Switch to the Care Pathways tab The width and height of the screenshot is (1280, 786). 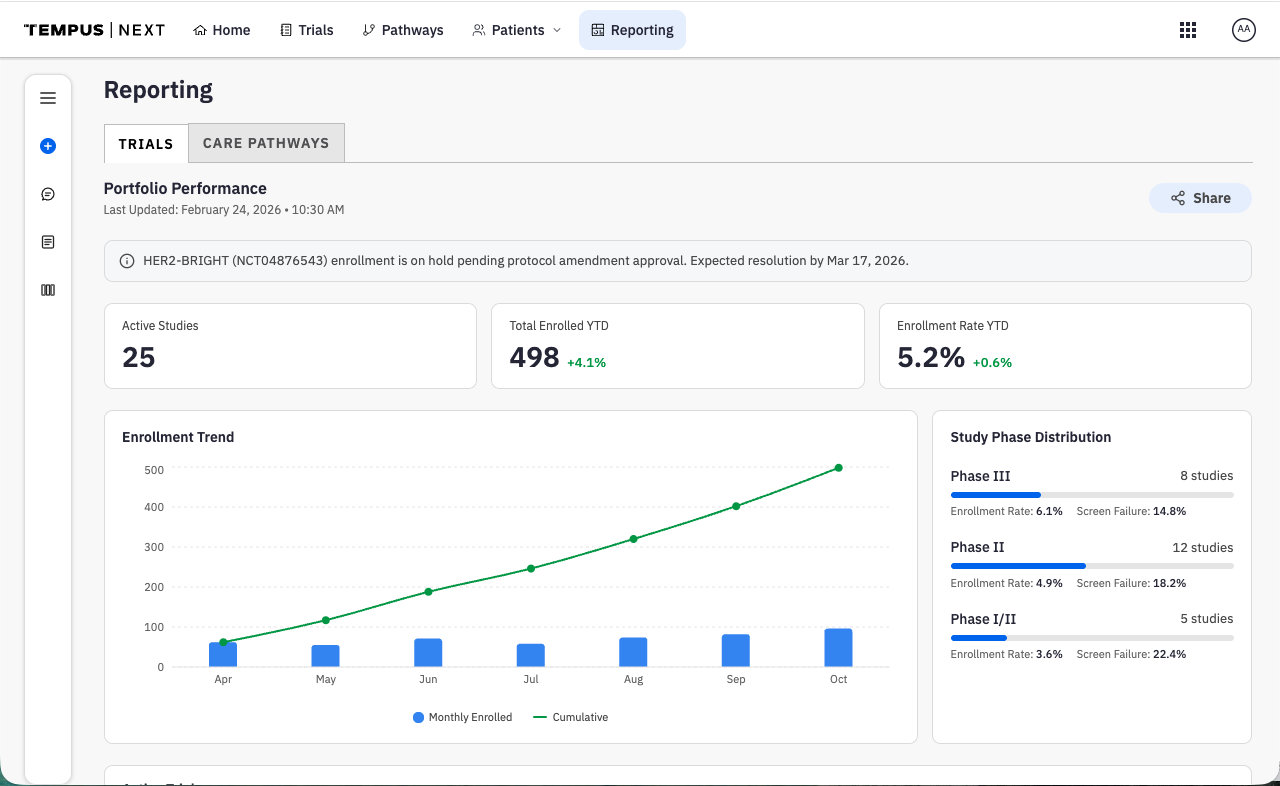pos(266,143)
